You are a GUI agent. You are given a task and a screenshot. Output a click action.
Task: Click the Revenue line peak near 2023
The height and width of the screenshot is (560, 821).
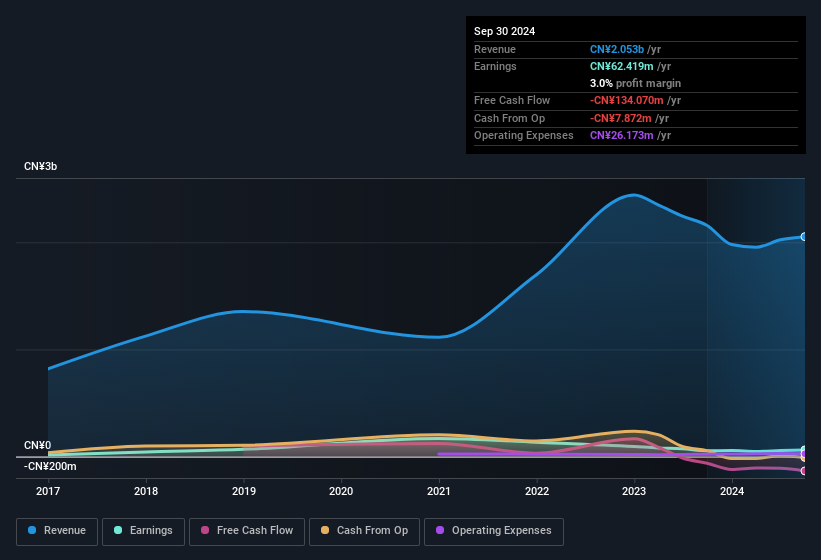(634, 195)
